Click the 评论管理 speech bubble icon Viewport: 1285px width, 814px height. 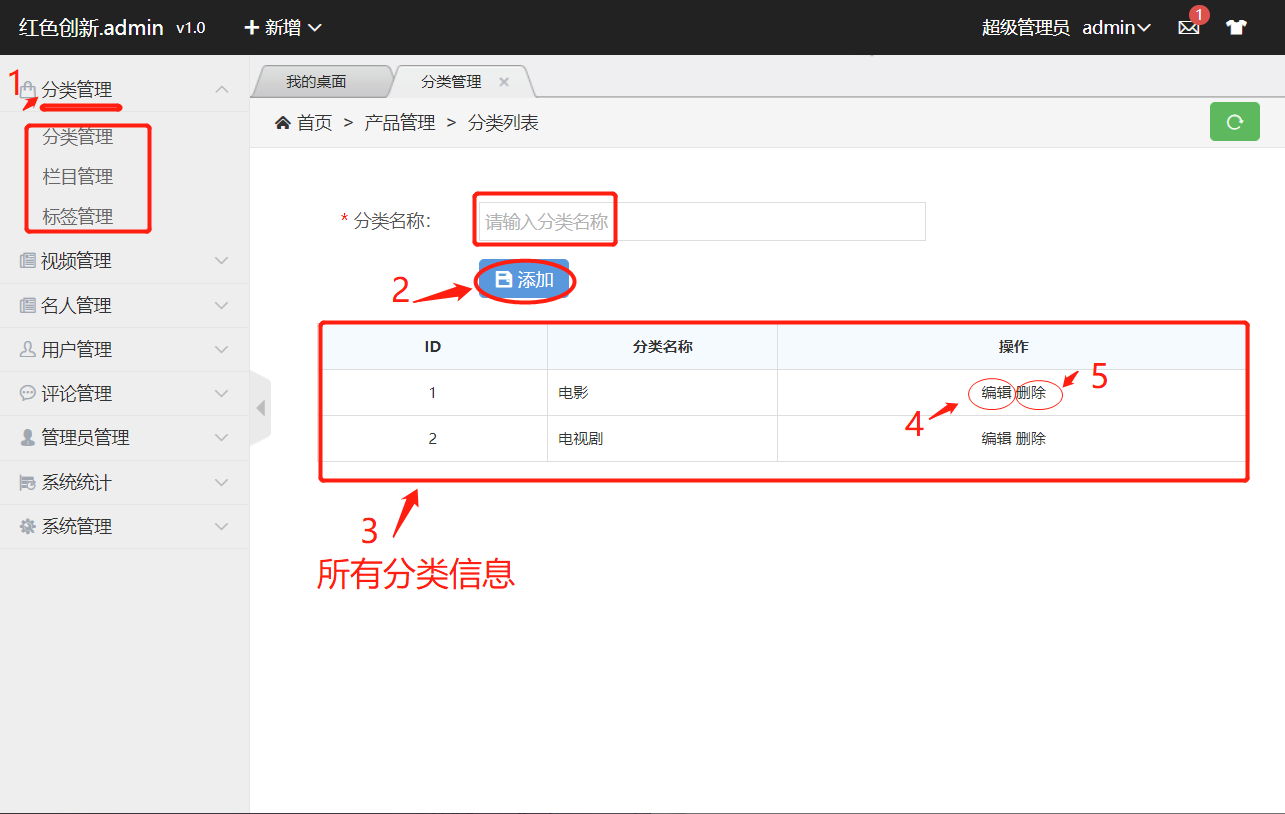pos(28,394)
